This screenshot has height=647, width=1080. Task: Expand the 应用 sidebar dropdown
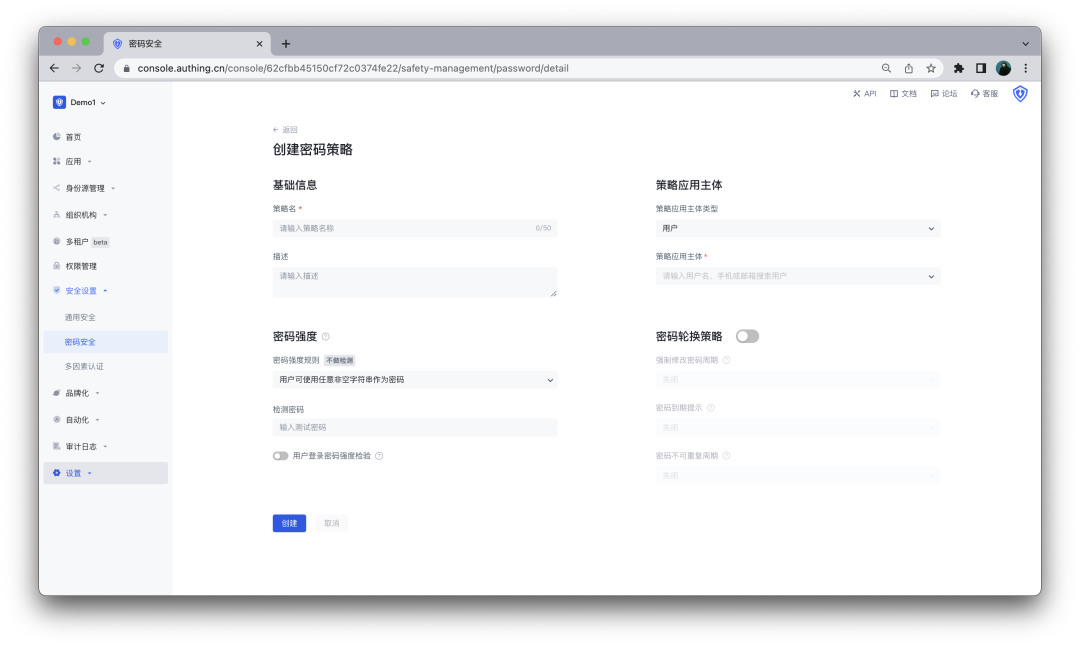75,160
